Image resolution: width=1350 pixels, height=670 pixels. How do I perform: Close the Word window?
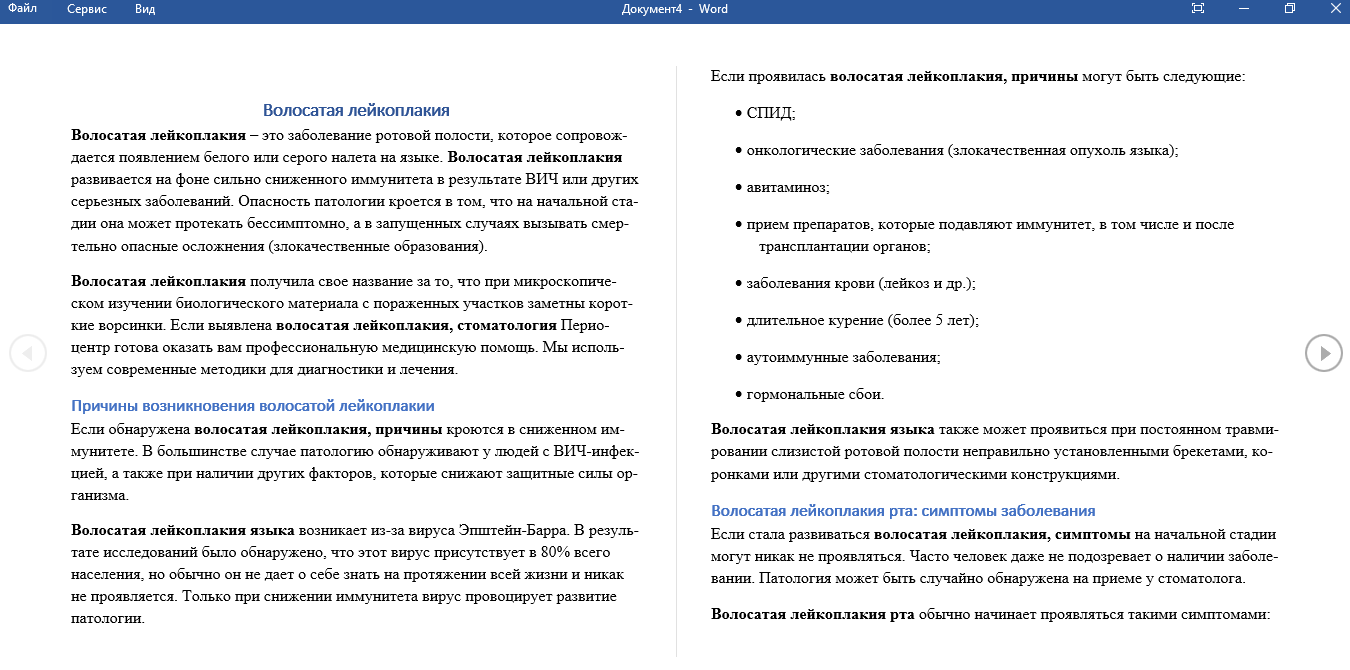tap(1334, 9)
